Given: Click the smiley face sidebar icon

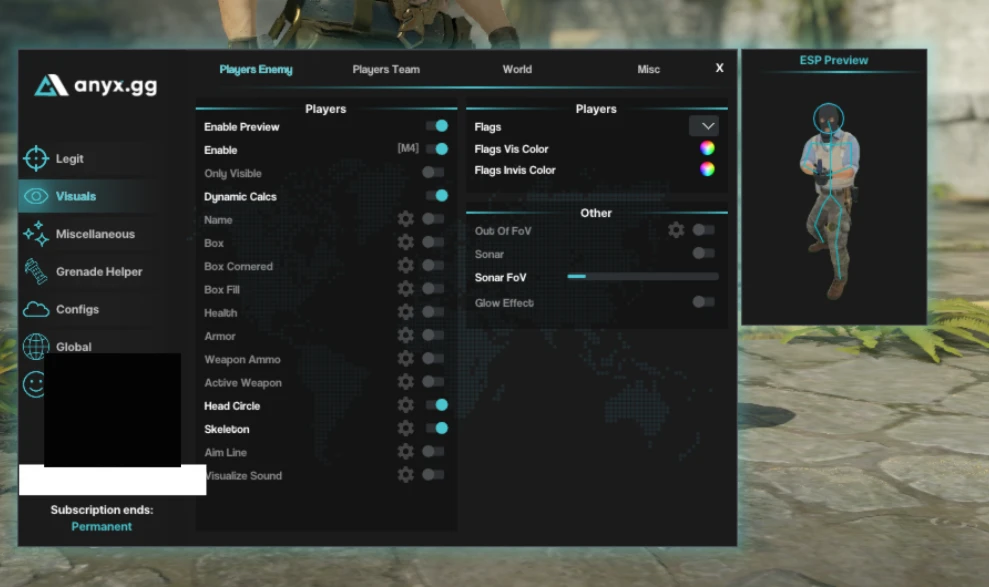Looking at the screenshot, I should pos(33,384).
